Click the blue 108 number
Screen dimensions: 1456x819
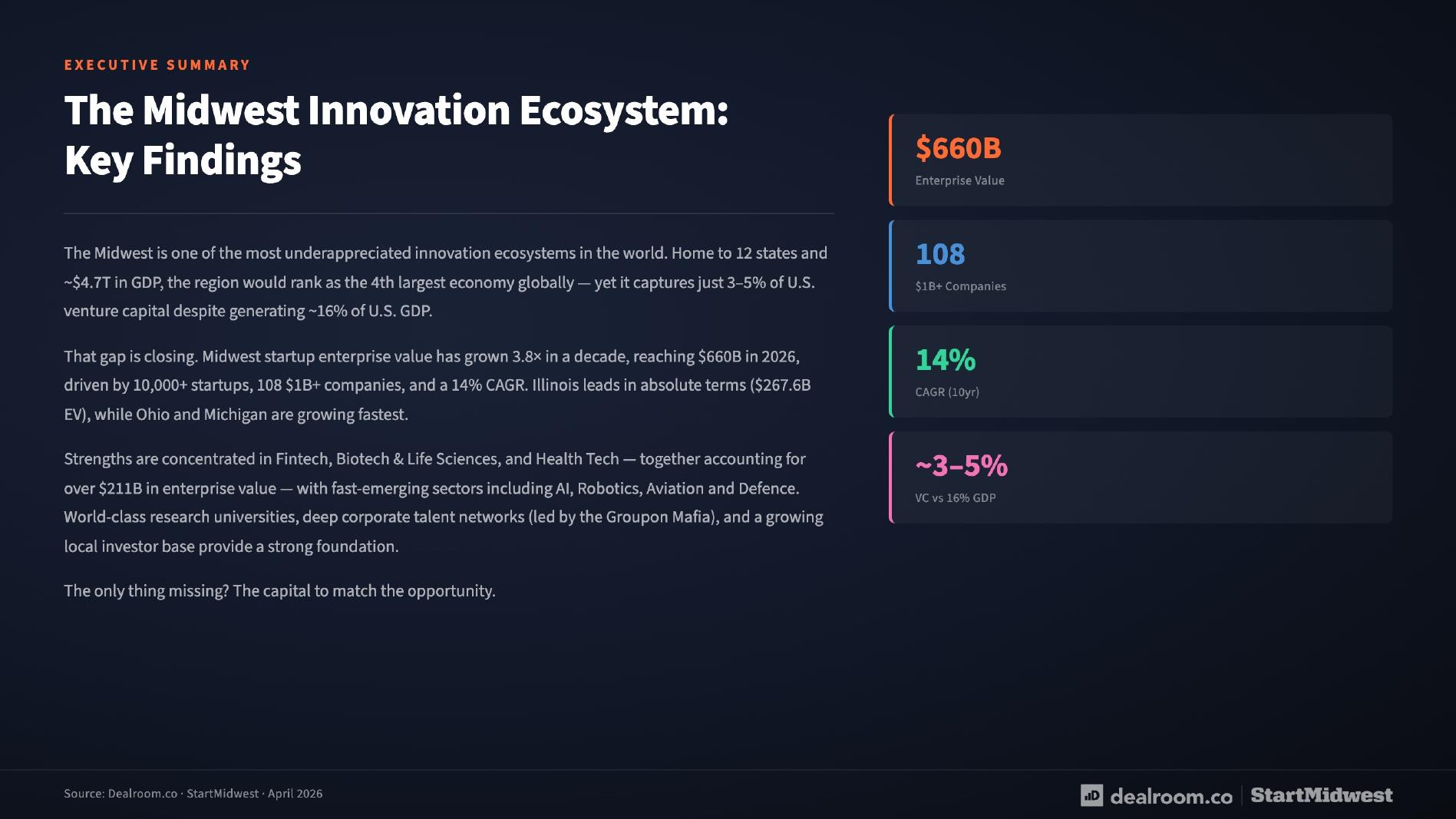[940, 254]
